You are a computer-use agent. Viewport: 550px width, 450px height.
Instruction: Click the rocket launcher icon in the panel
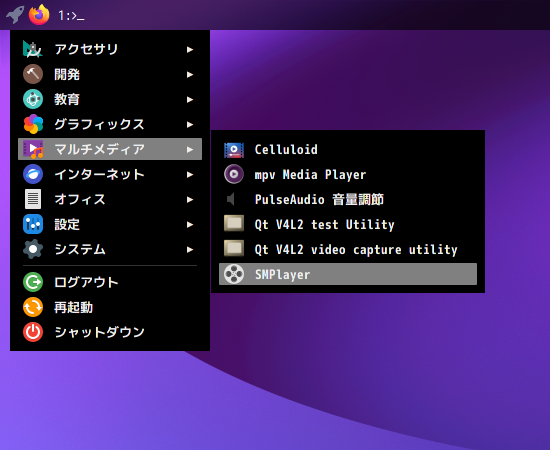(x=15, y=15)
